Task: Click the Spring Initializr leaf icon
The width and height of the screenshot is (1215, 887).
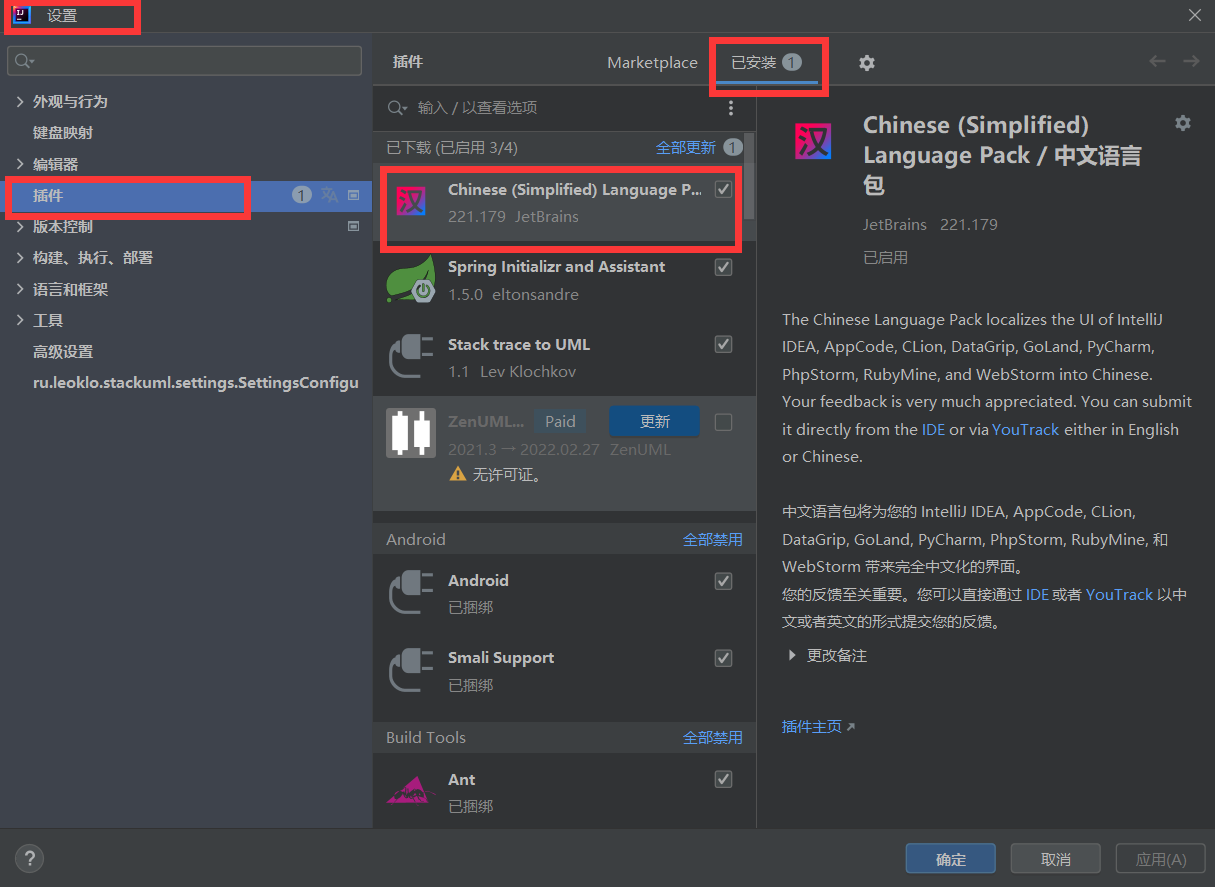Action: coord(410,280)
